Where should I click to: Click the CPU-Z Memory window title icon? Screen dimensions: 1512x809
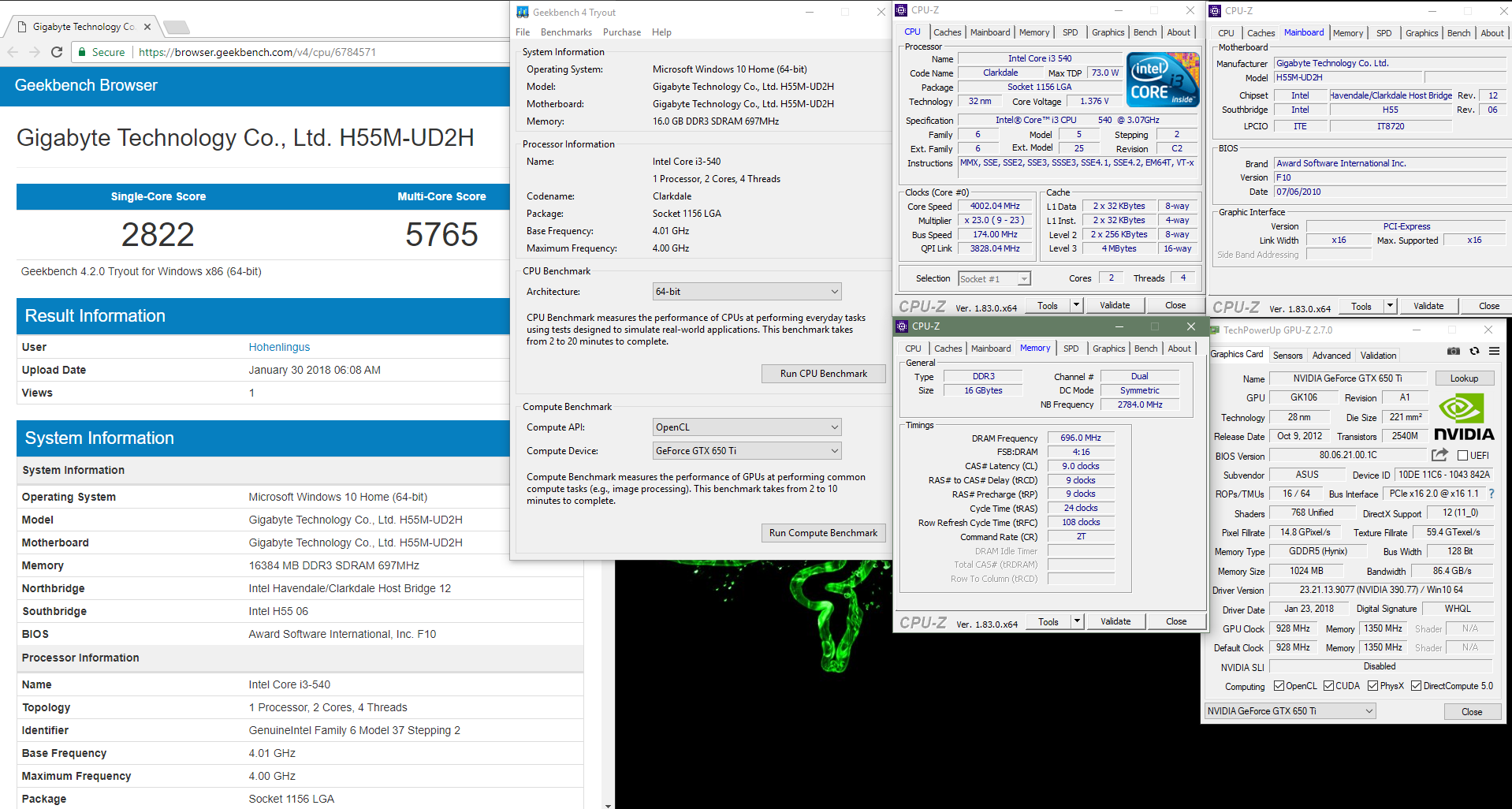(x=902, y=326)
